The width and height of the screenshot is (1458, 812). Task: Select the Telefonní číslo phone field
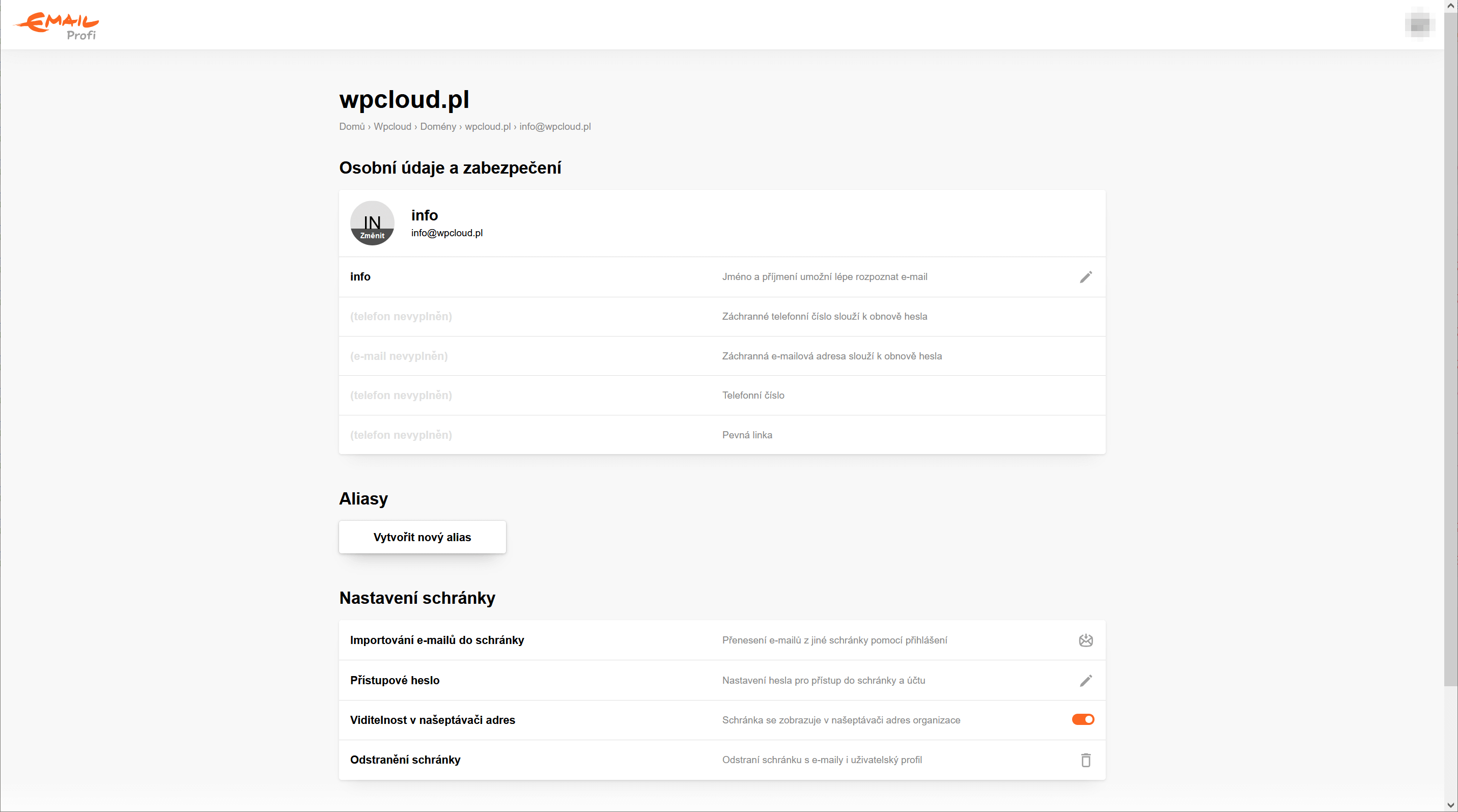(x=722, y=395)
